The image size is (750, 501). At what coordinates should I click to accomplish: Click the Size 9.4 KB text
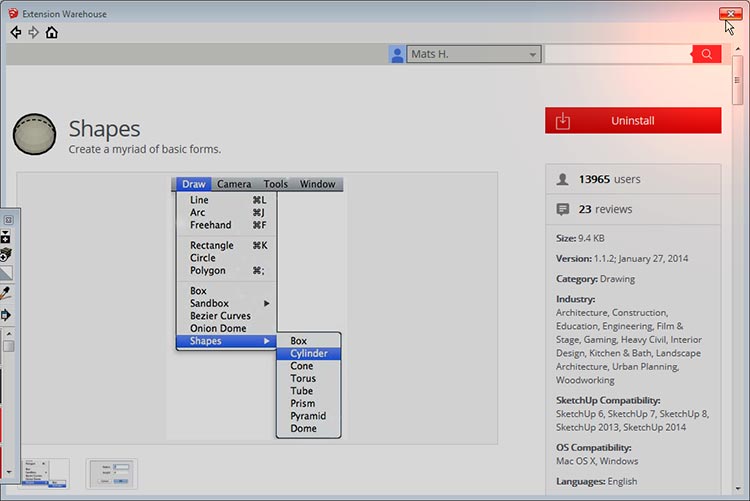point(580,238)
